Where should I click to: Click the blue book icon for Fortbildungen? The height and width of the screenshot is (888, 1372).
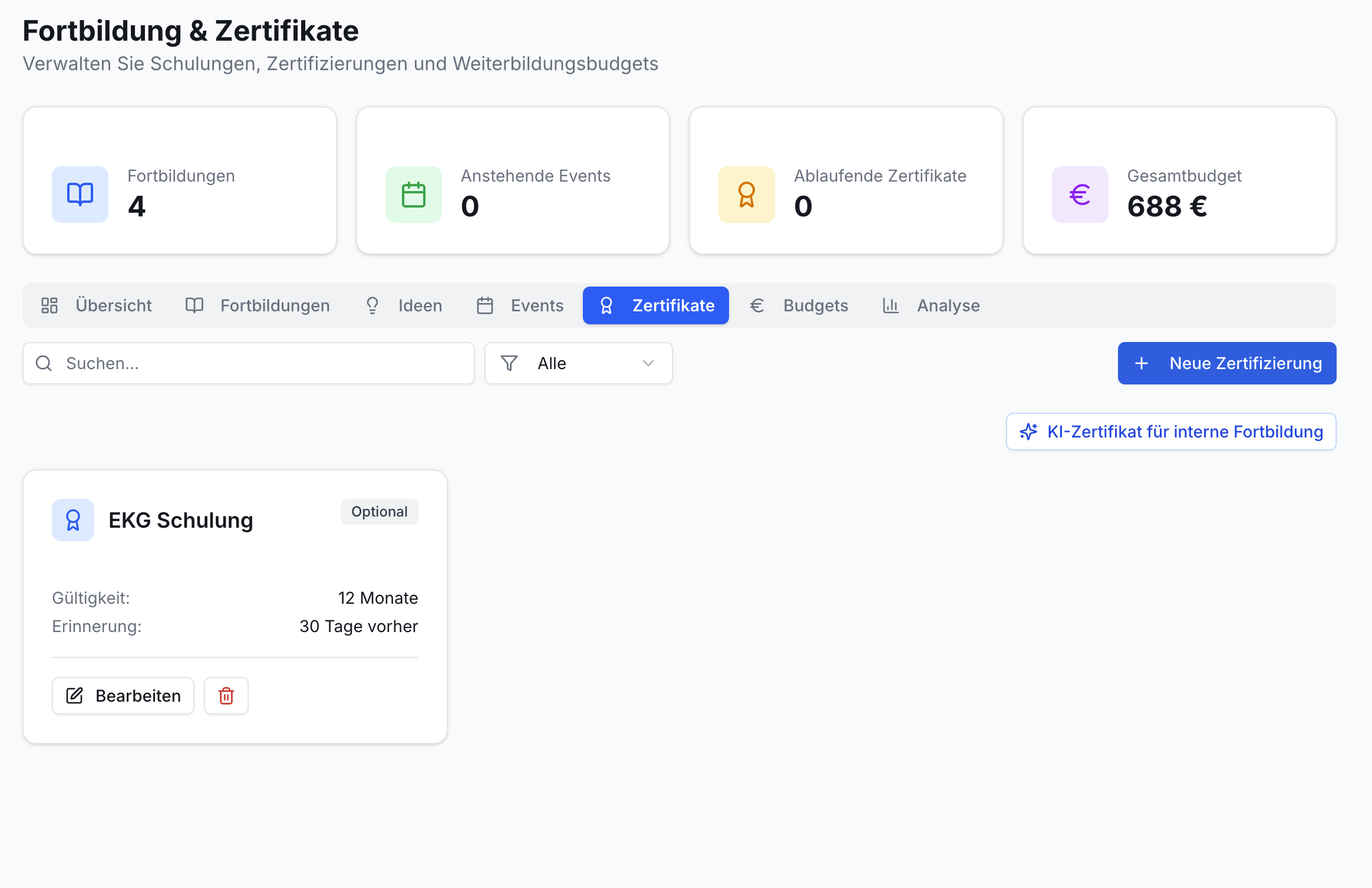point(80,195)
